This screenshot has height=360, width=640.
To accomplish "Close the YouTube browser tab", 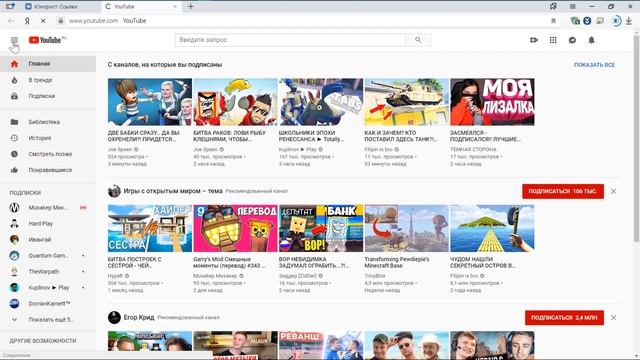I will pyautogui.click(x=175, y=7).
